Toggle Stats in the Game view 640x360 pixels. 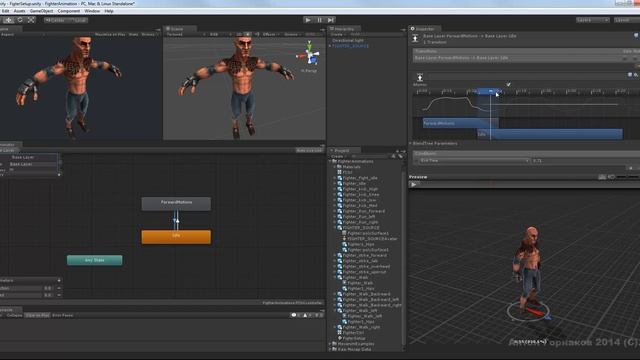[133, 35]
